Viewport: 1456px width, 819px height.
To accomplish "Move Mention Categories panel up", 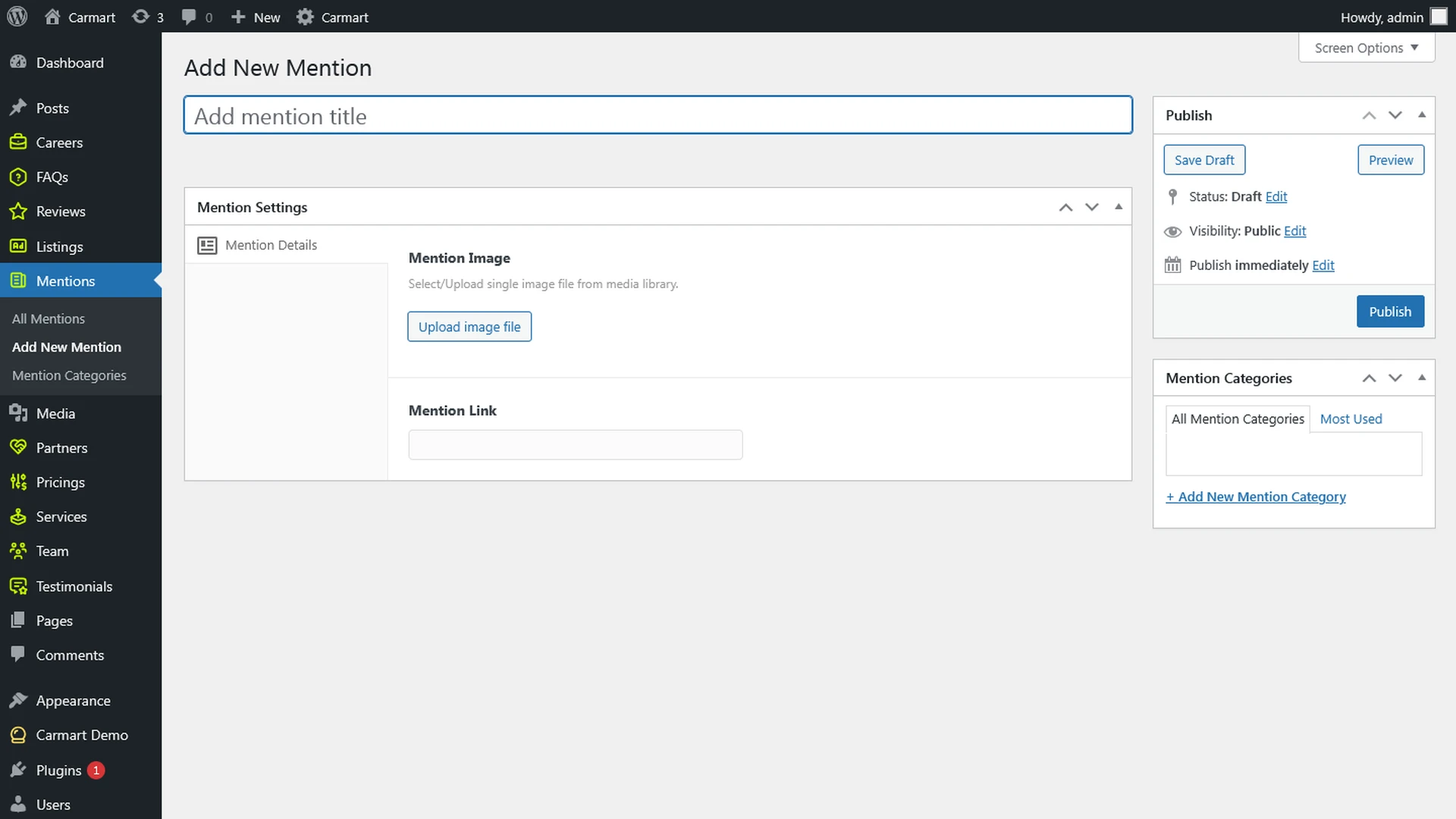I will [x=1369, y=378].
